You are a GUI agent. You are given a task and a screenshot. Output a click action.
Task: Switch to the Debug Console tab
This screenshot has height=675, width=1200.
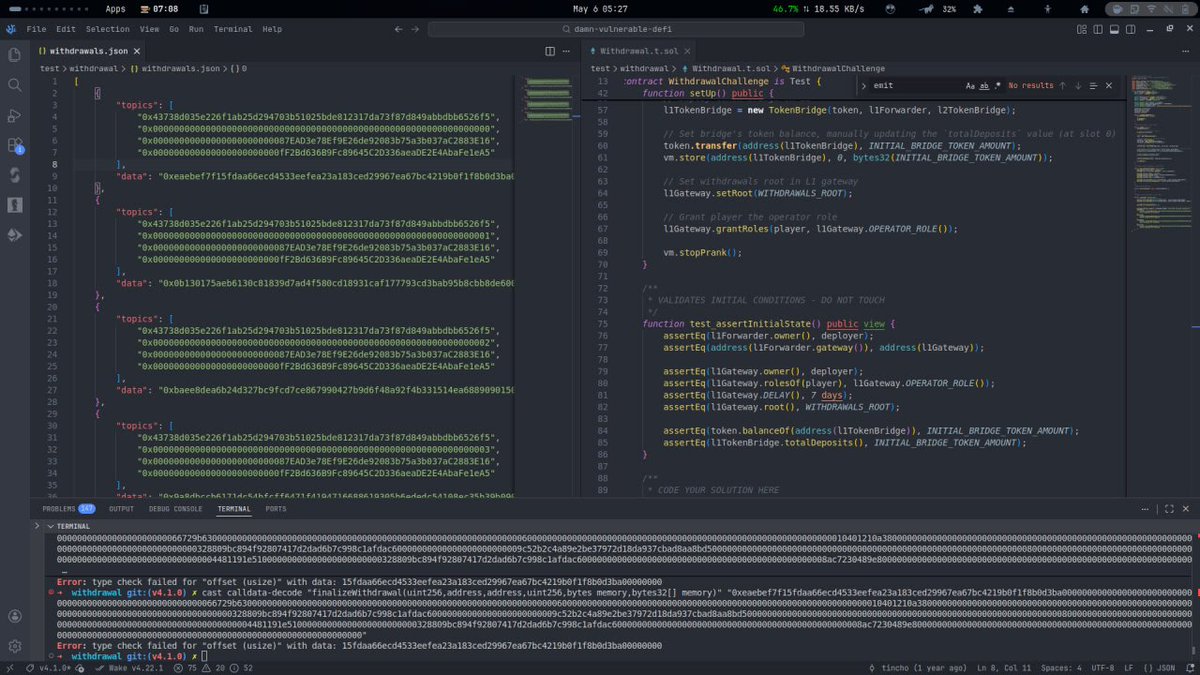pyautogui.click(x=175, y=509)
